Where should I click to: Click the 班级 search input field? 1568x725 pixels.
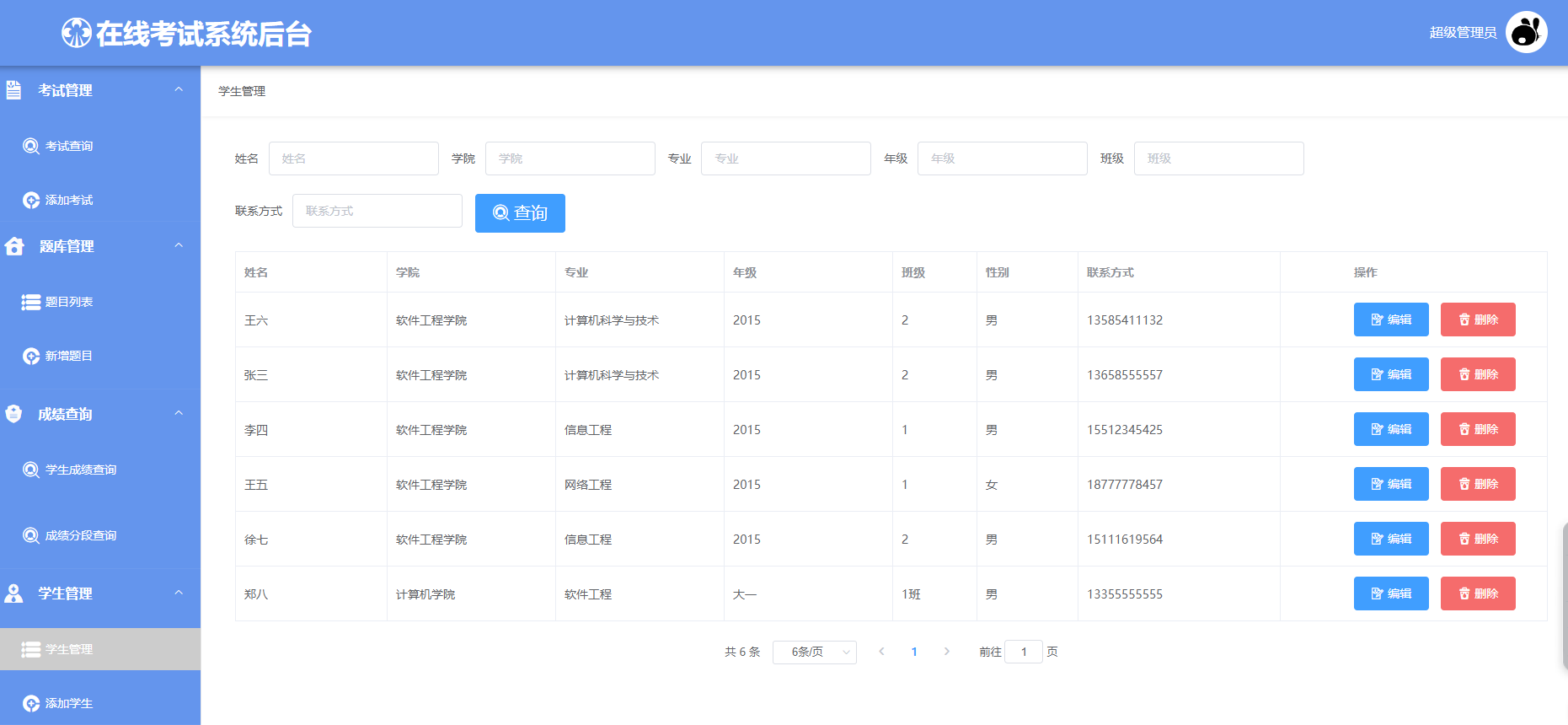[1219, 158]
